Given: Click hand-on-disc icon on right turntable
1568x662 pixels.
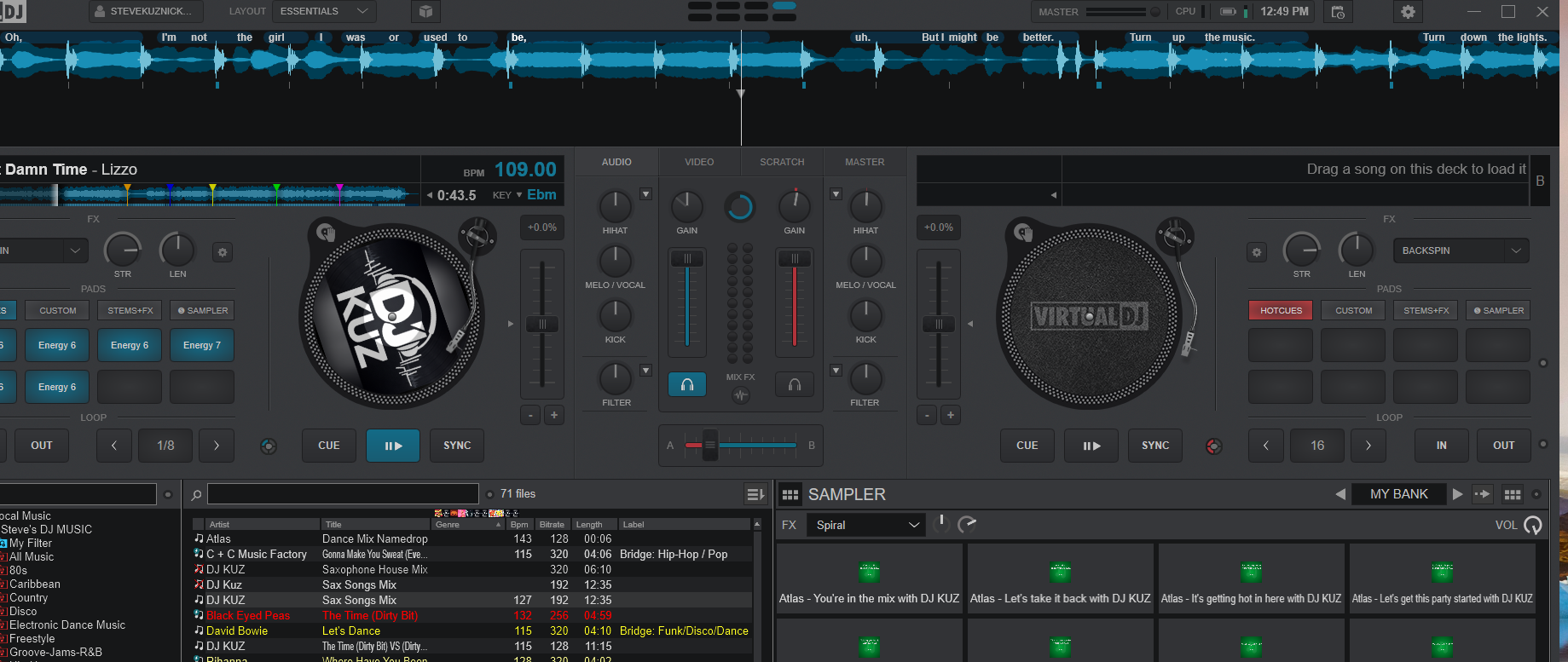Looking at the screenshot, I should pos(1023,232).
